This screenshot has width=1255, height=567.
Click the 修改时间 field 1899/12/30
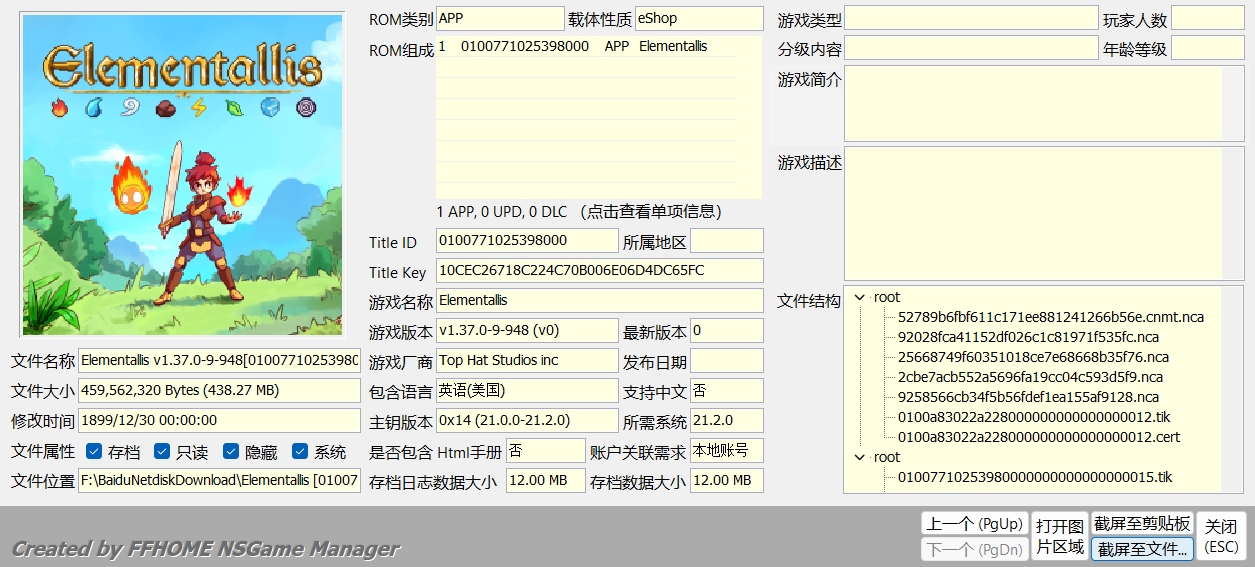(219, 421)
